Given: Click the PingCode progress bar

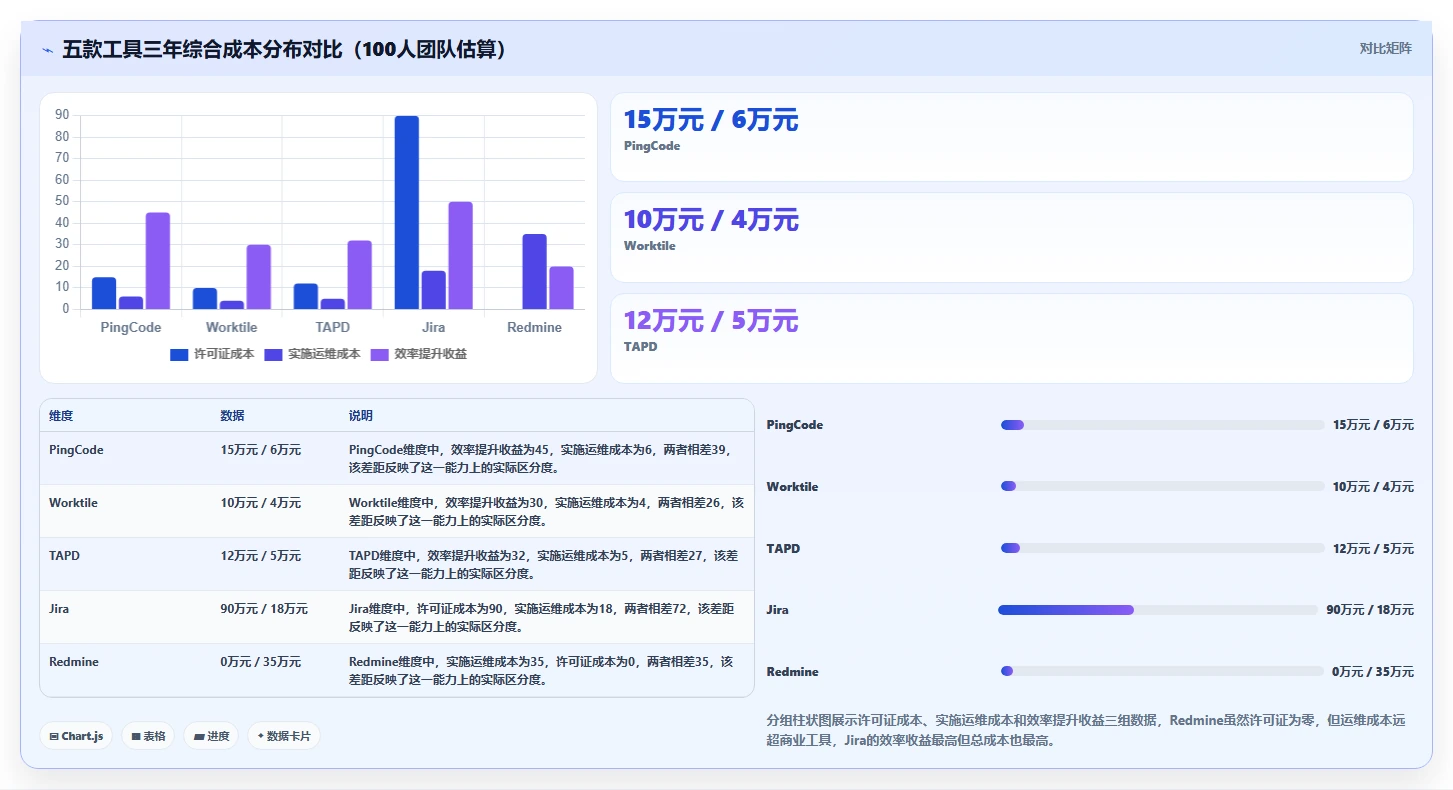Looking at the screenshot, I should (1162, 425).
